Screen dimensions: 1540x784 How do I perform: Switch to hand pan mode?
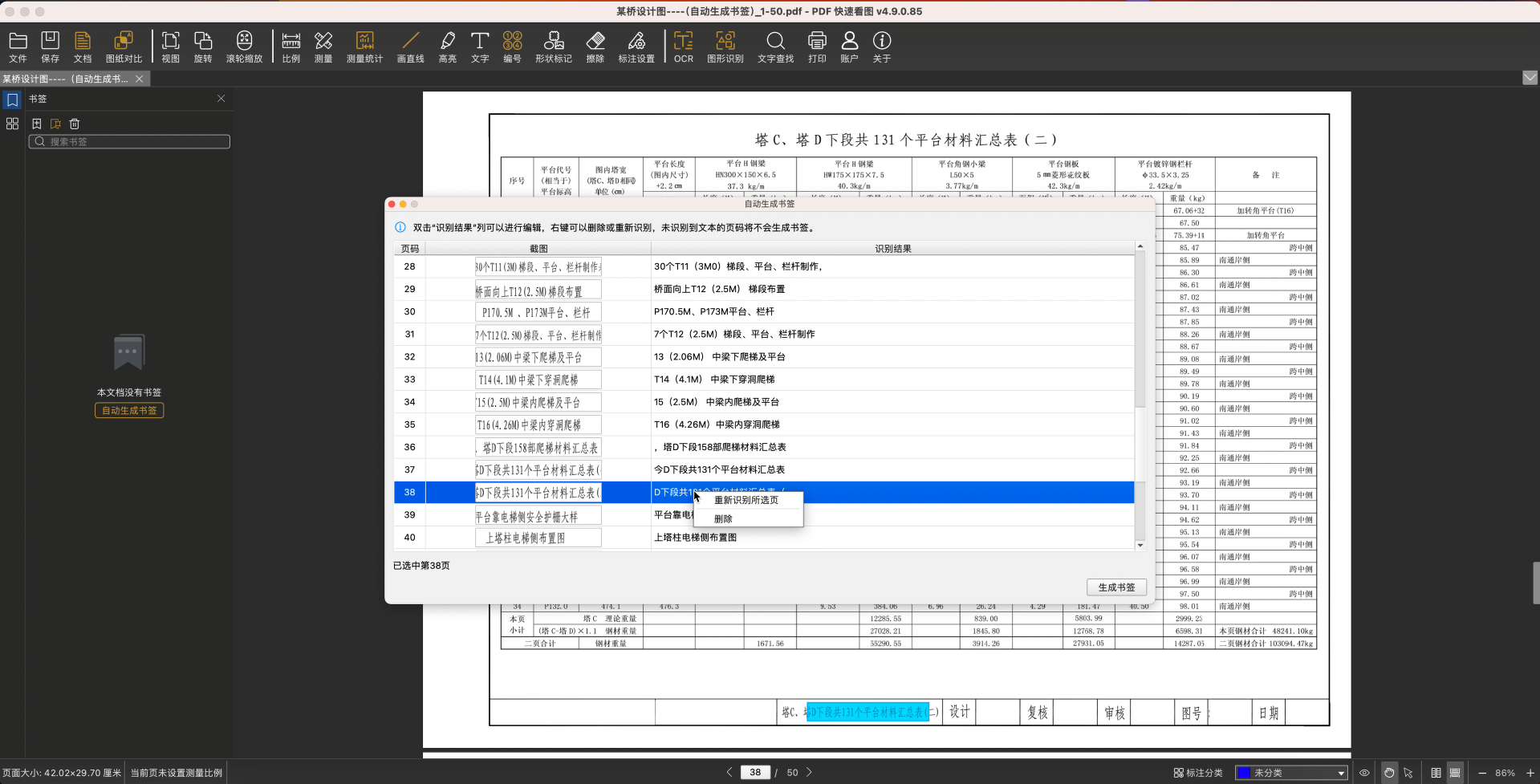[1389, 773]
